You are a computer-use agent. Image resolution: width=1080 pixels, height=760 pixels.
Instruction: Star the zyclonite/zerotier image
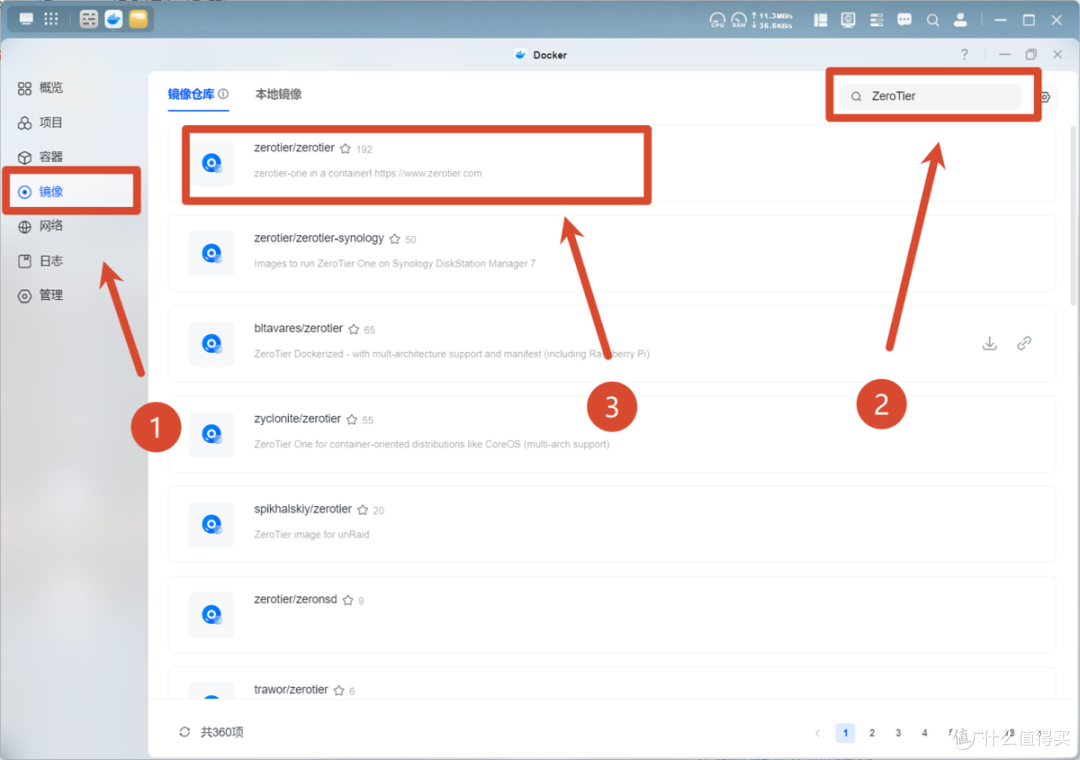point(352,420)
